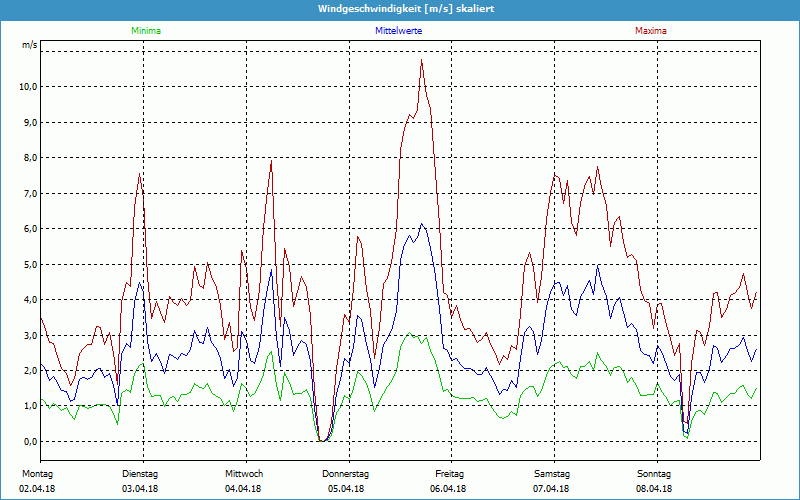800x500 pixels.
Task: Click the date 05.04.18
Action: point(346,489)
